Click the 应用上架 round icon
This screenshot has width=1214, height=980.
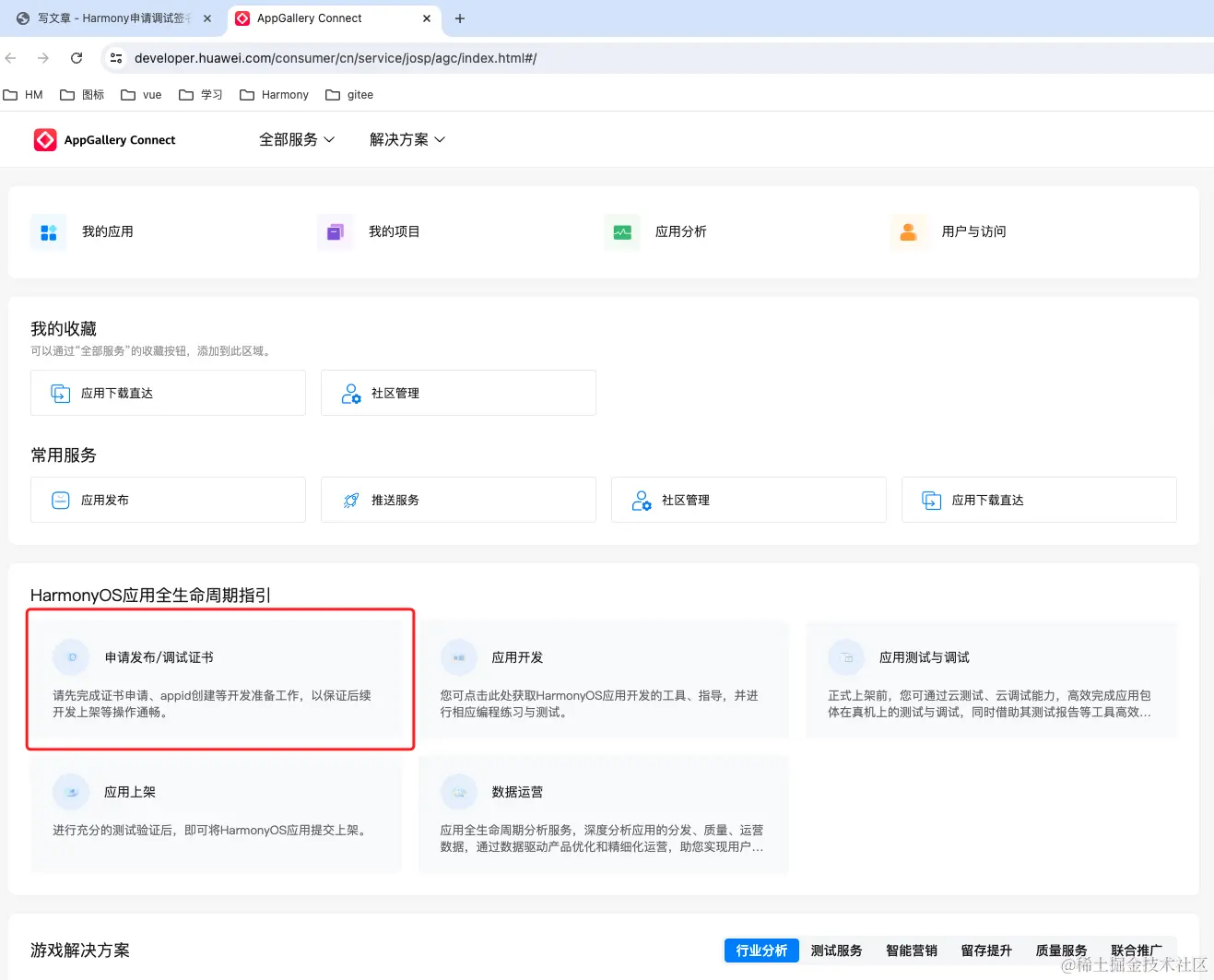(72, 792)
